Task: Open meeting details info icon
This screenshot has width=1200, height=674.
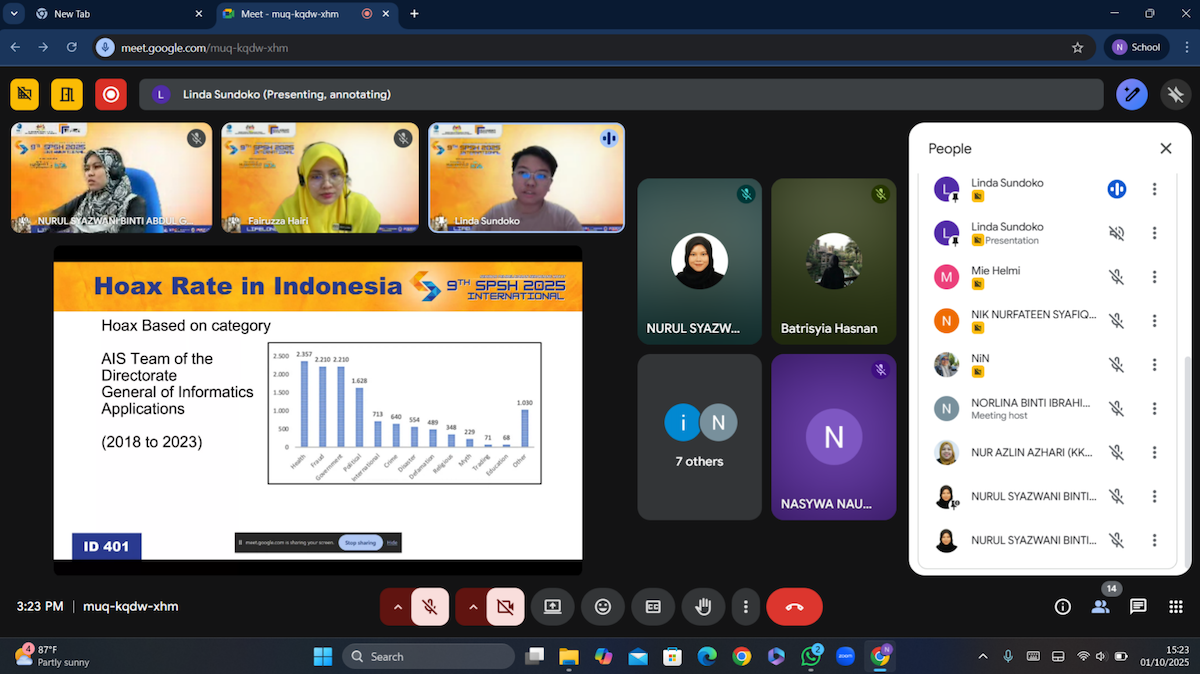Action: point(1063,606)
